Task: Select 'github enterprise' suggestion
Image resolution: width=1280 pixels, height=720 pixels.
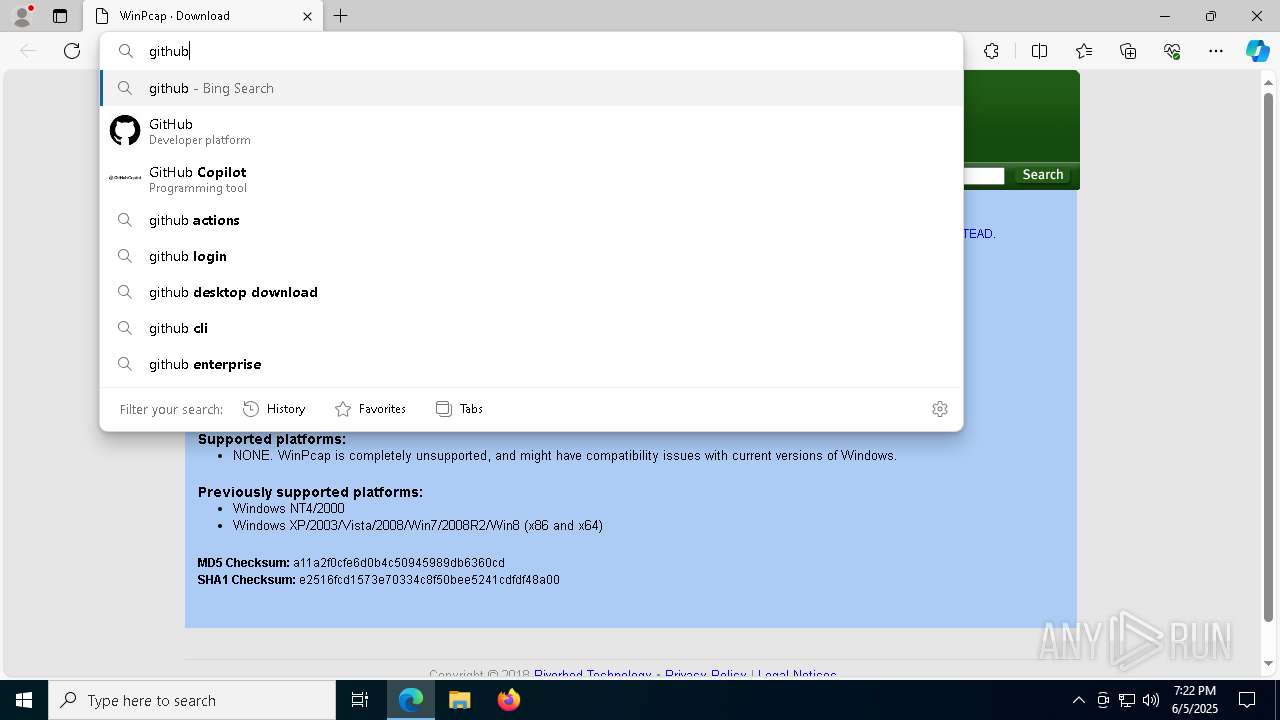Action: 531,364
